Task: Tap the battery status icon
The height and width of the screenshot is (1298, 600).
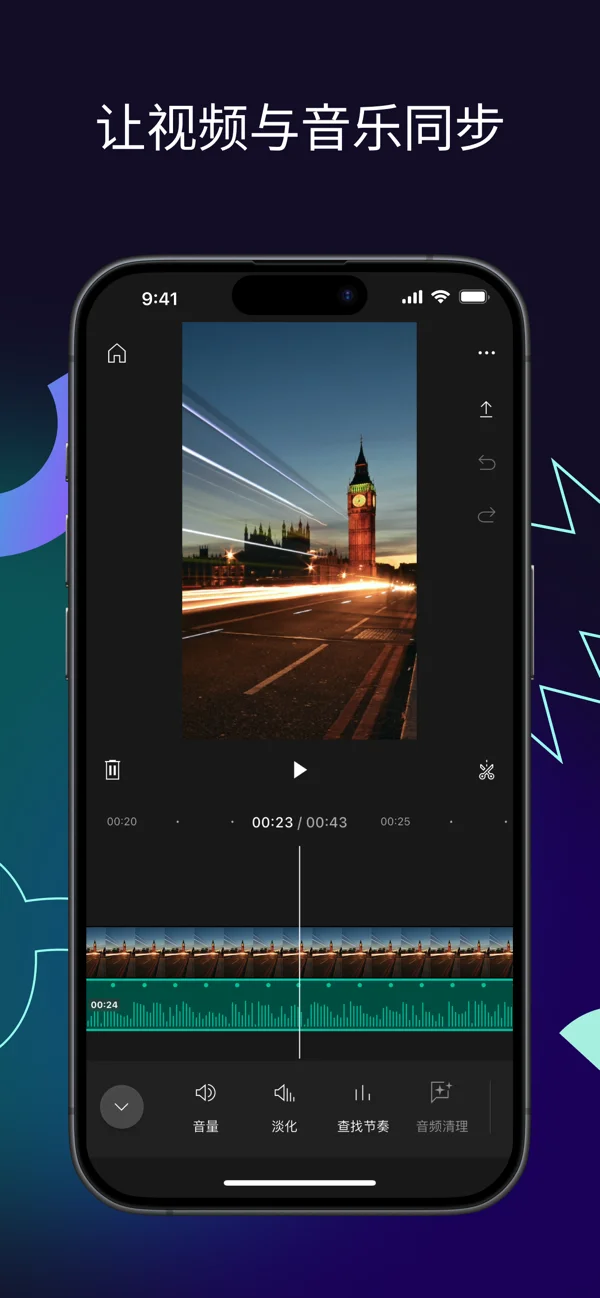Action: coord(473,297)
